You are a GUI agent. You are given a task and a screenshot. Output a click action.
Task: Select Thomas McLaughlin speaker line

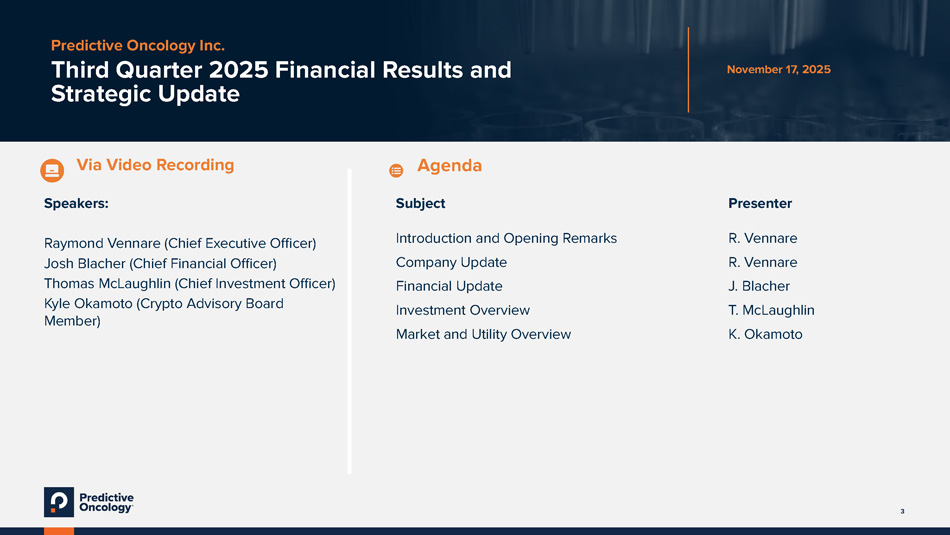coord(189,283)
